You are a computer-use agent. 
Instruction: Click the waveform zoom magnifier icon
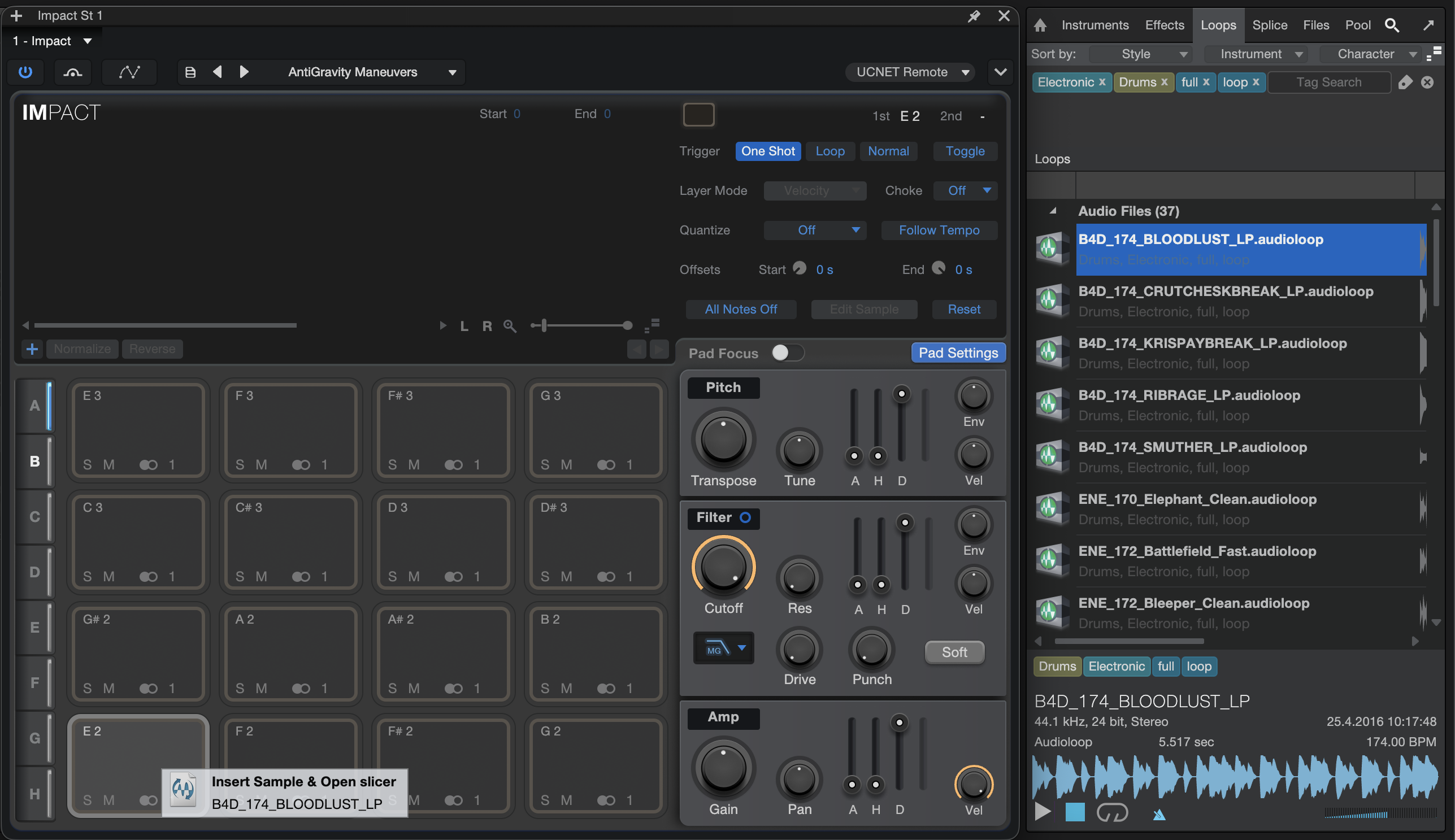[510, 326]
